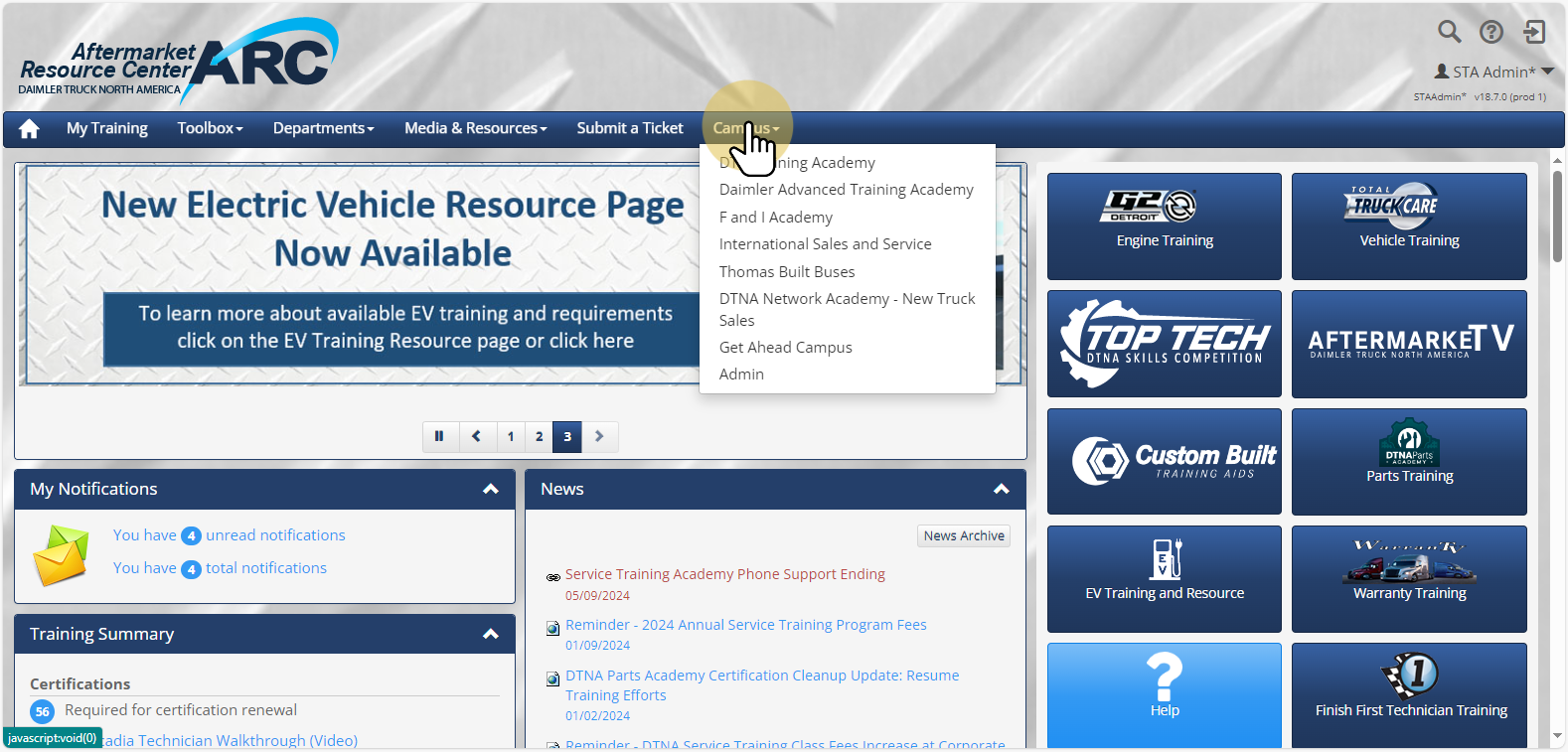Open the TruckCare Vehicle Training tile
Viewport: 1568px width, 752px height.
coord(1409,226)
